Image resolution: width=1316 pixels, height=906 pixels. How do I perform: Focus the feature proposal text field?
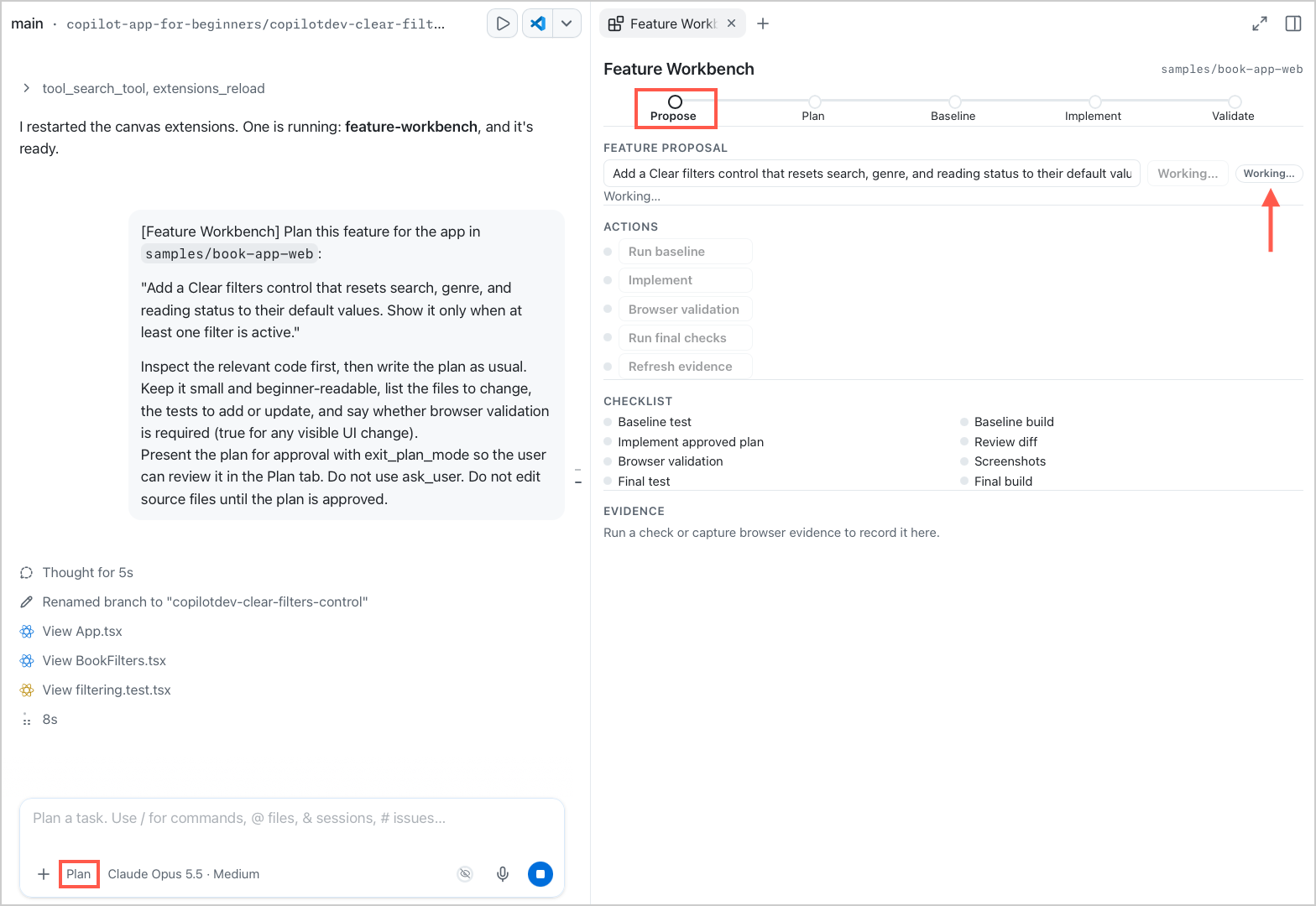pos(872,174)
